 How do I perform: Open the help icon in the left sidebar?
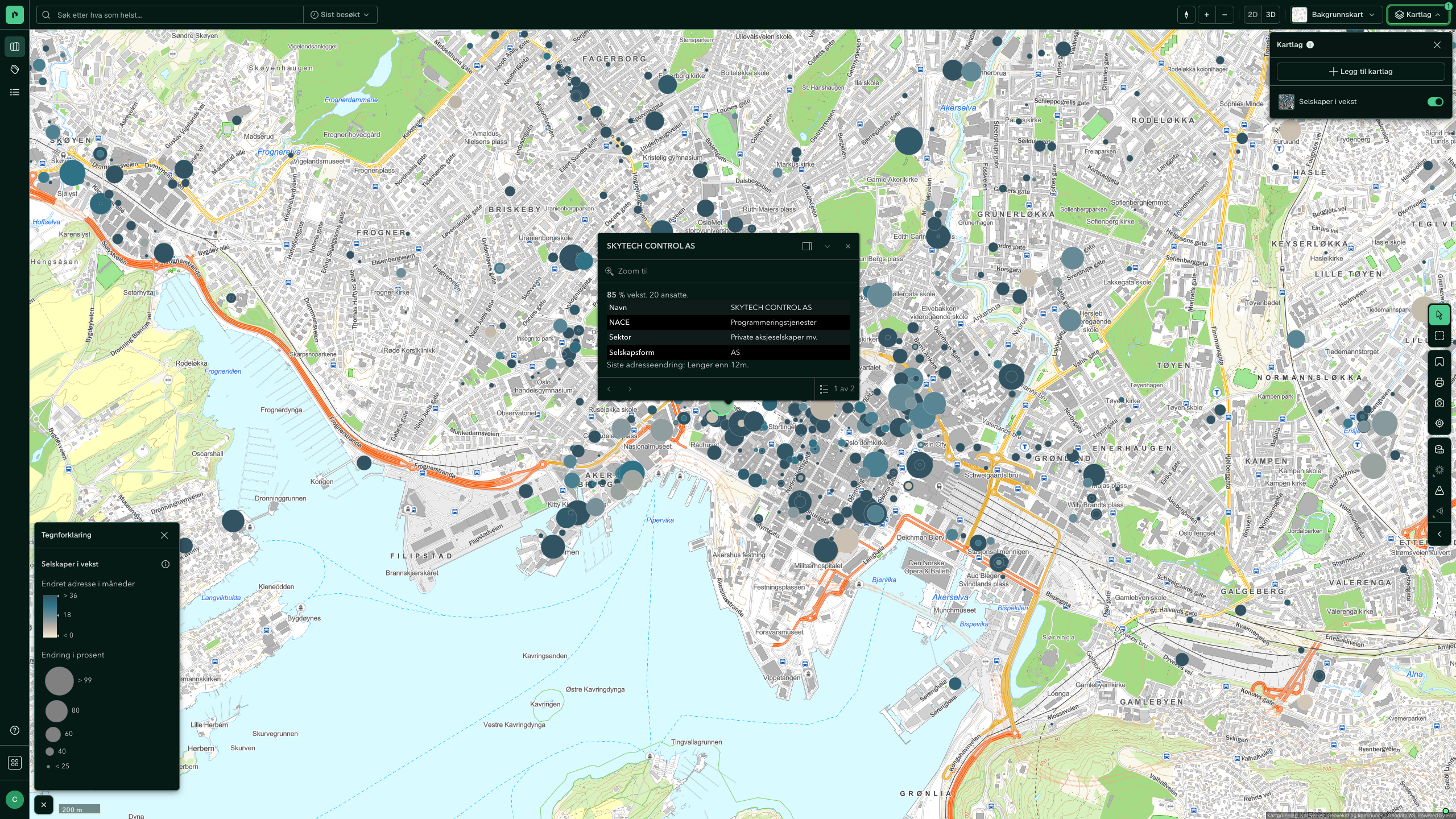point(15,730)
